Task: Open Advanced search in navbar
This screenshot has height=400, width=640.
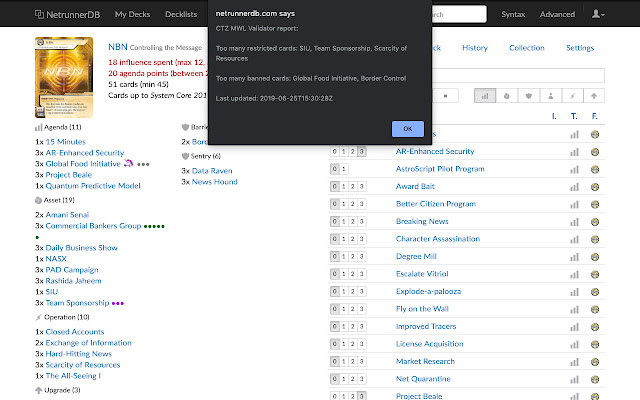Action: [557, 14]
